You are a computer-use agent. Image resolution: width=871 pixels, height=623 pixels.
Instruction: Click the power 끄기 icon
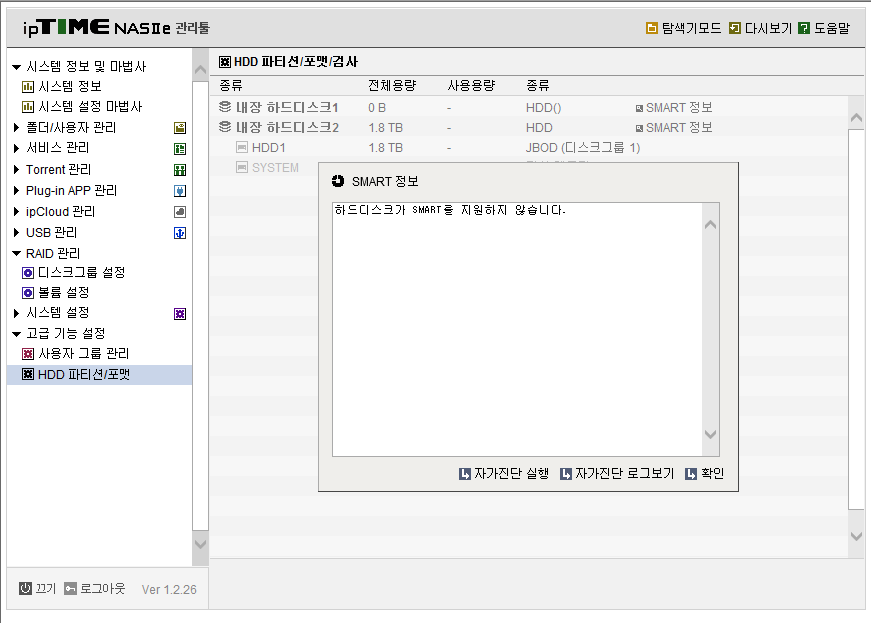click(x=25, y=589)
